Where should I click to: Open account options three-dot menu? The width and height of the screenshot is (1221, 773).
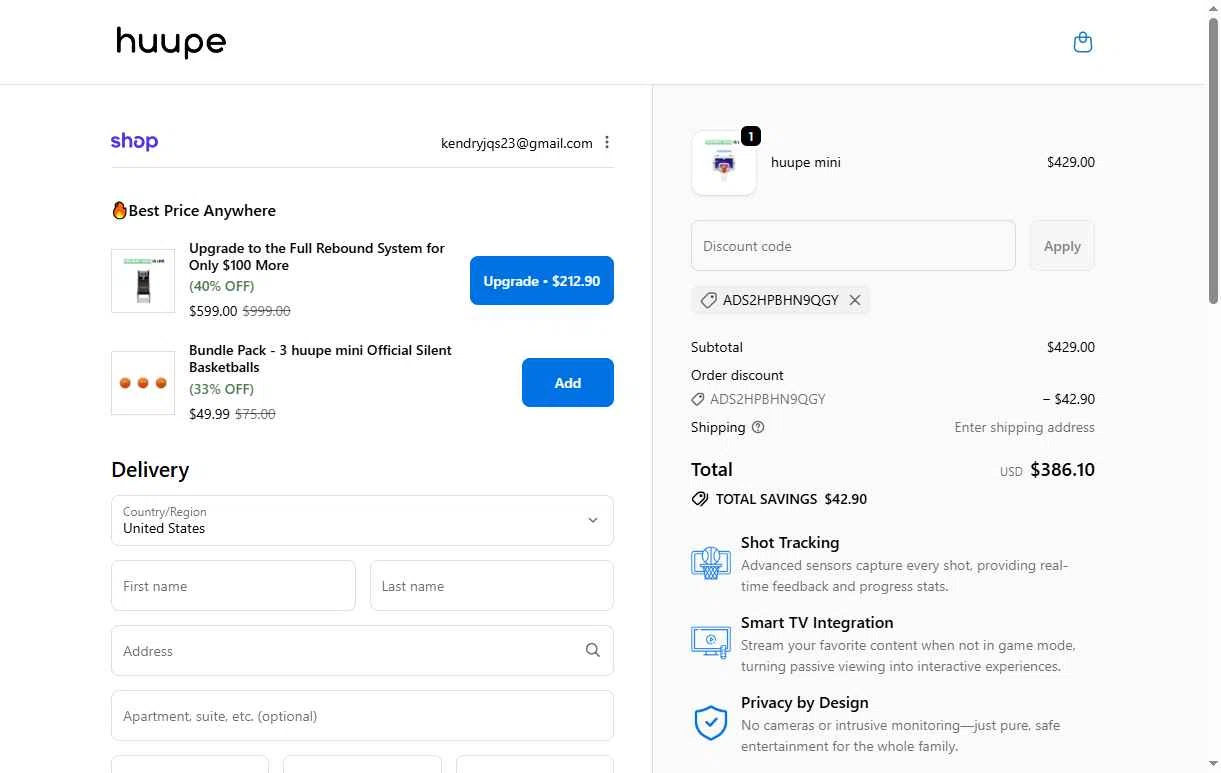coord(607,142)
